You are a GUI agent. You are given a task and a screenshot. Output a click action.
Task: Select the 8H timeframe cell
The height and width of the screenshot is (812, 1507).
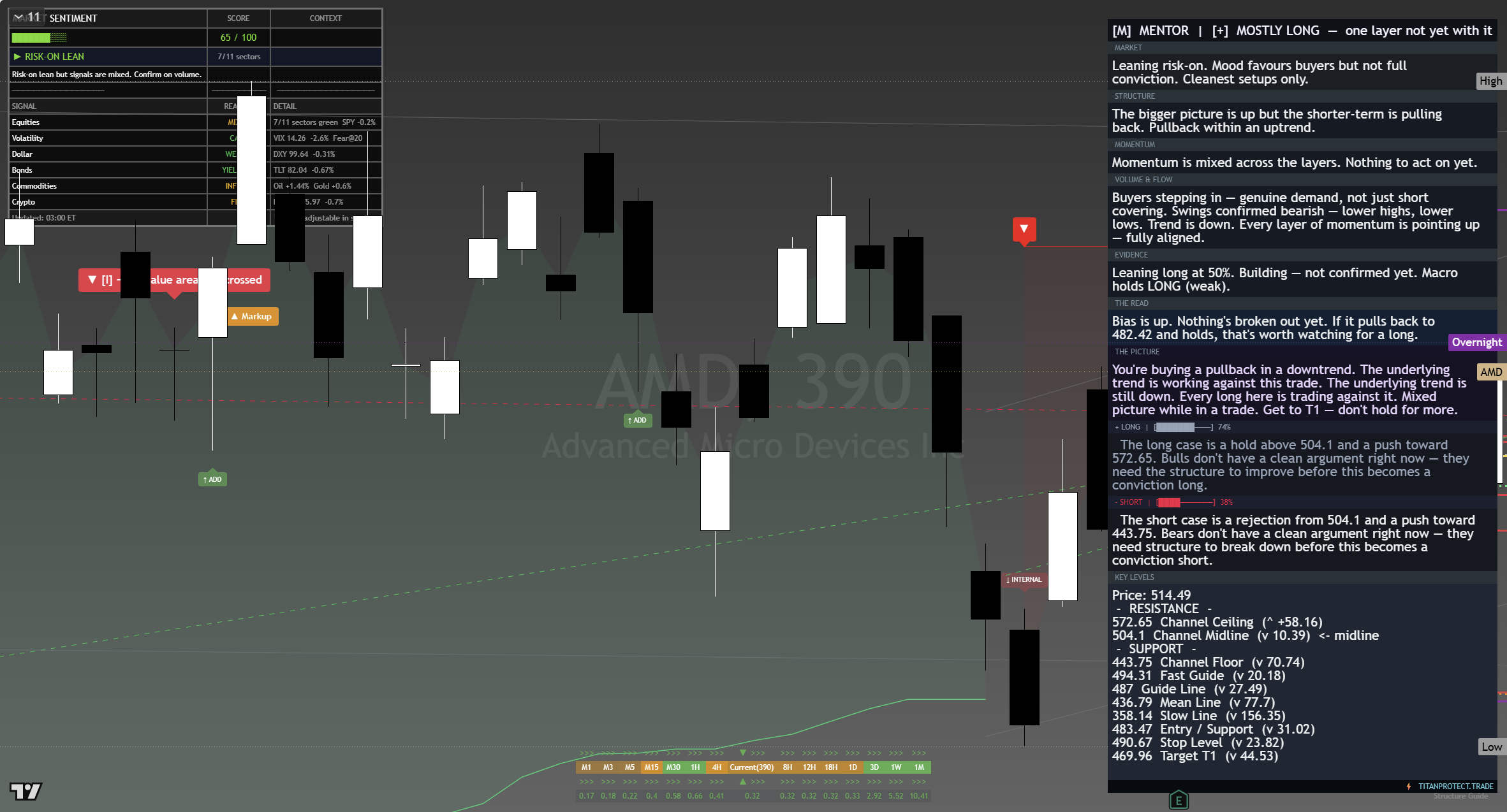tap(788, 767)
